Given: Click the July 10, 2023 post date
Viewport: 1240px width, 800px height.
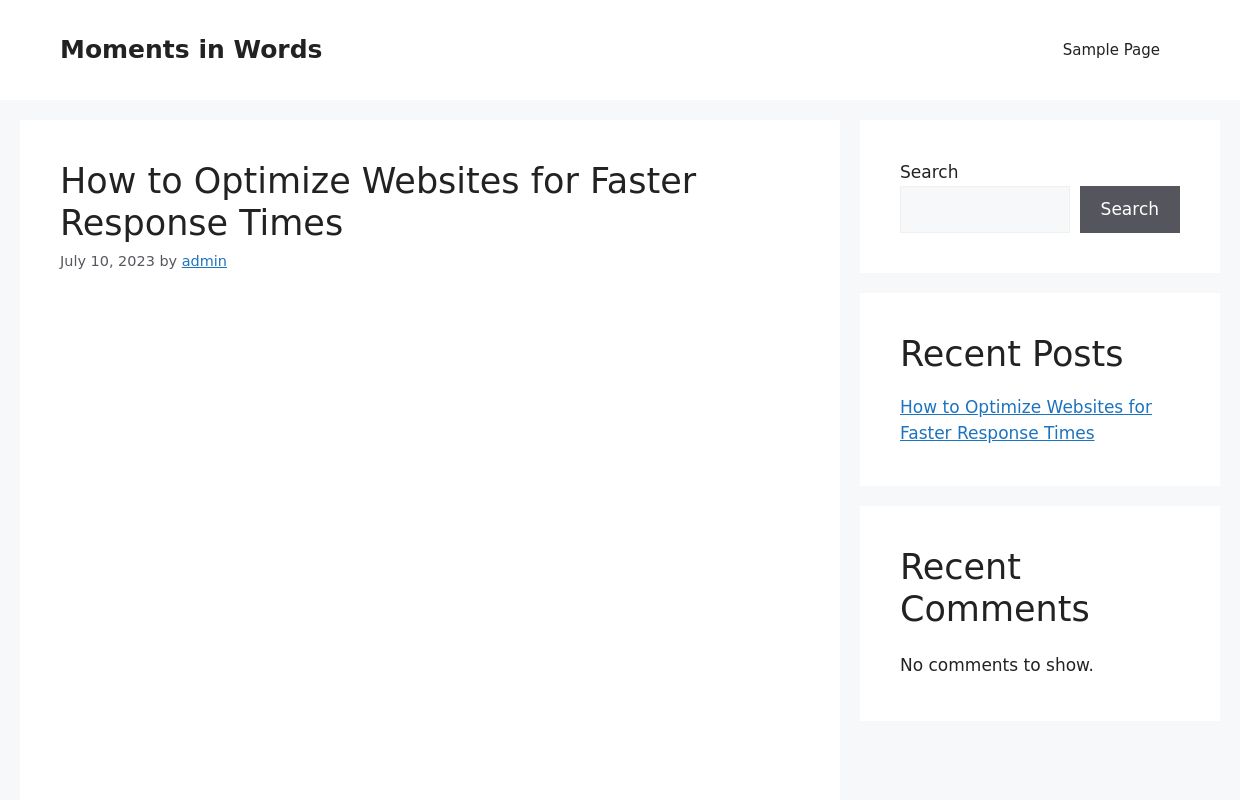Looking at the screenshot, I should tap(107, 261).
